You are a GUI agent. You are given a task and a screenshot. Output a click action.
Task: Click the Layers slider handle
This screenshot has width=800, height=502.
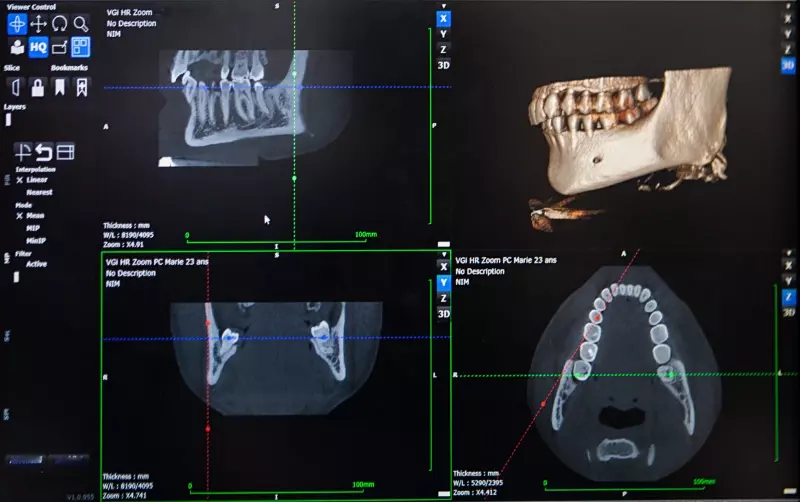click(8, 120)
